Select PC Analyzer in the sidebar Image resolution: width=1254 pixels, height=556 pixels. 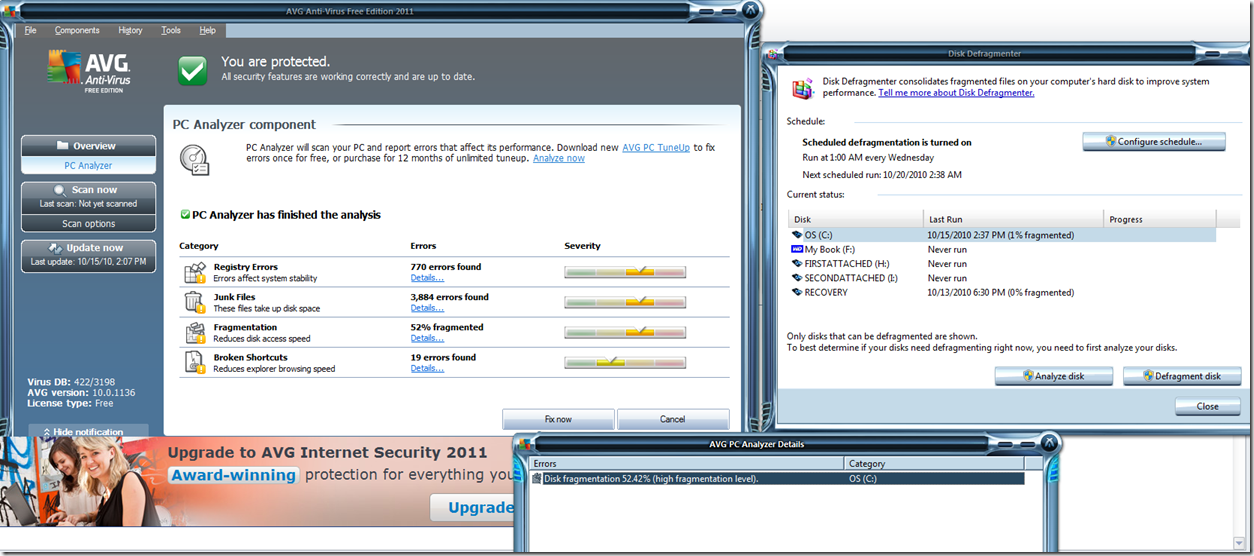tap(88, 166)
